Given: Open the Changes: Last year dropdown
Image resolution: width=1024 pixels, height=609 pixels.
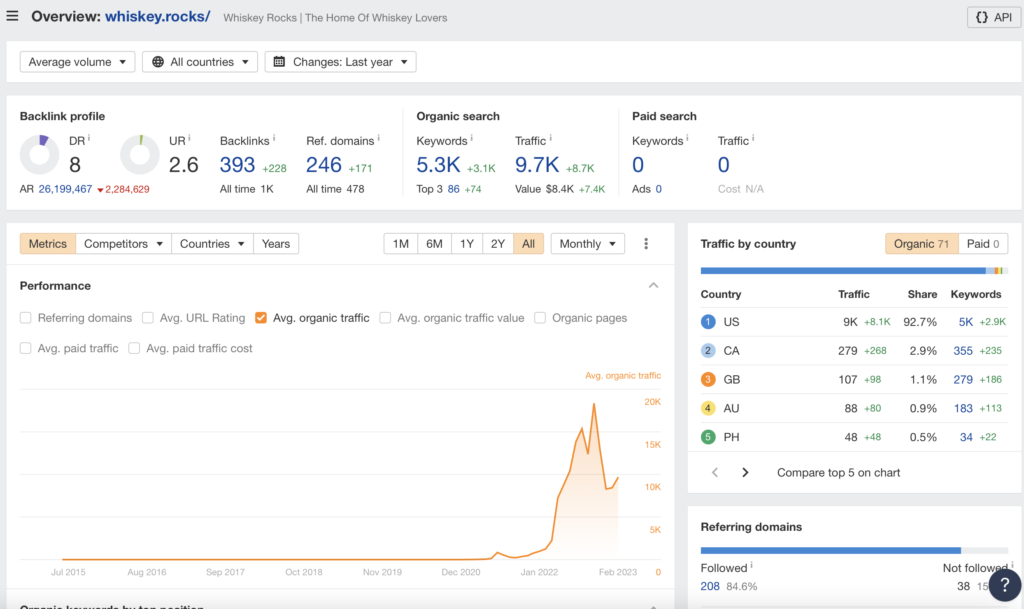Looking at the screenshot, I should (340, 62).
